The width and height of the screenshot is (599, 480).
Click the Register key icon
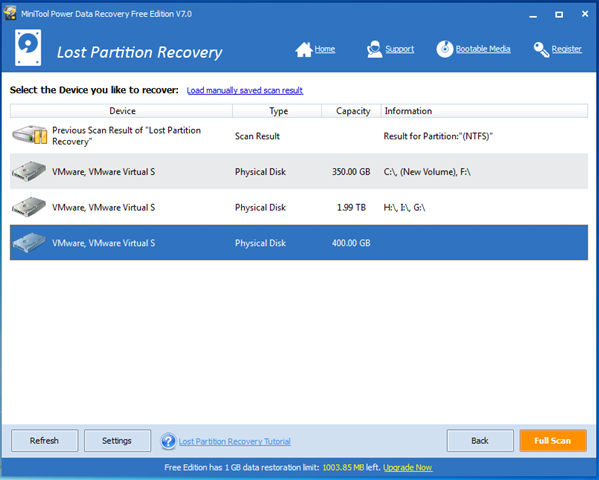[x=541, y=49]
